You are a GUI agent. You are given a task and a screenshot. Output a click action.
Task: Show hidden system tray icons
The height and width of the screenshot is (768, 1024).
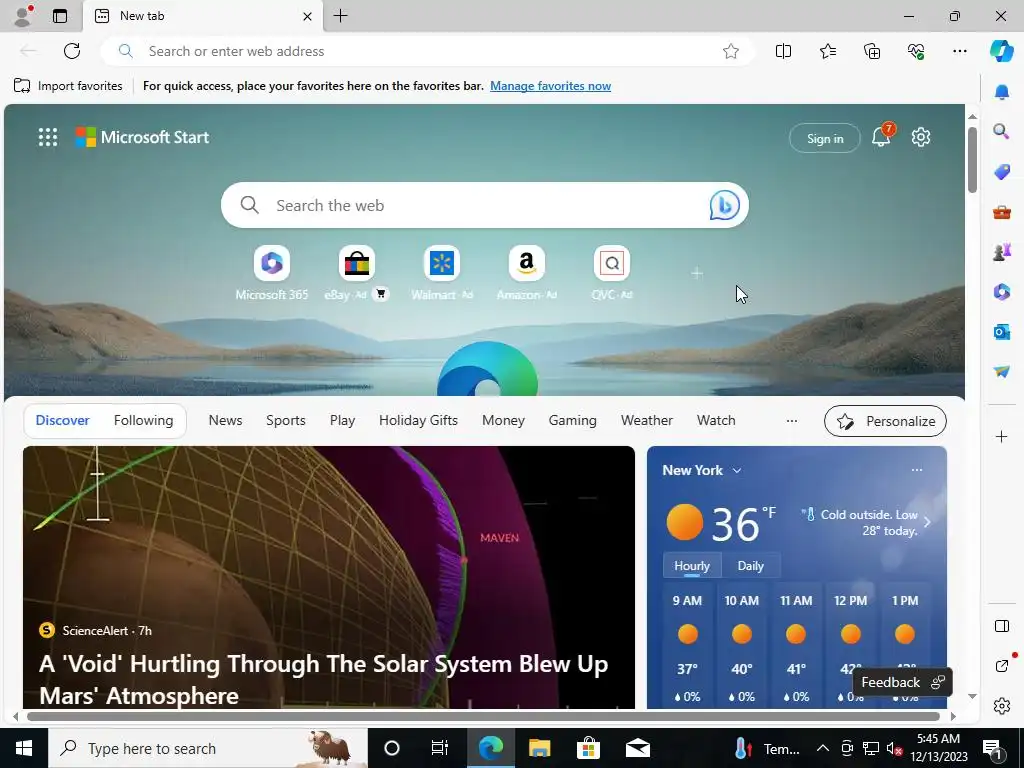point(823,748)
